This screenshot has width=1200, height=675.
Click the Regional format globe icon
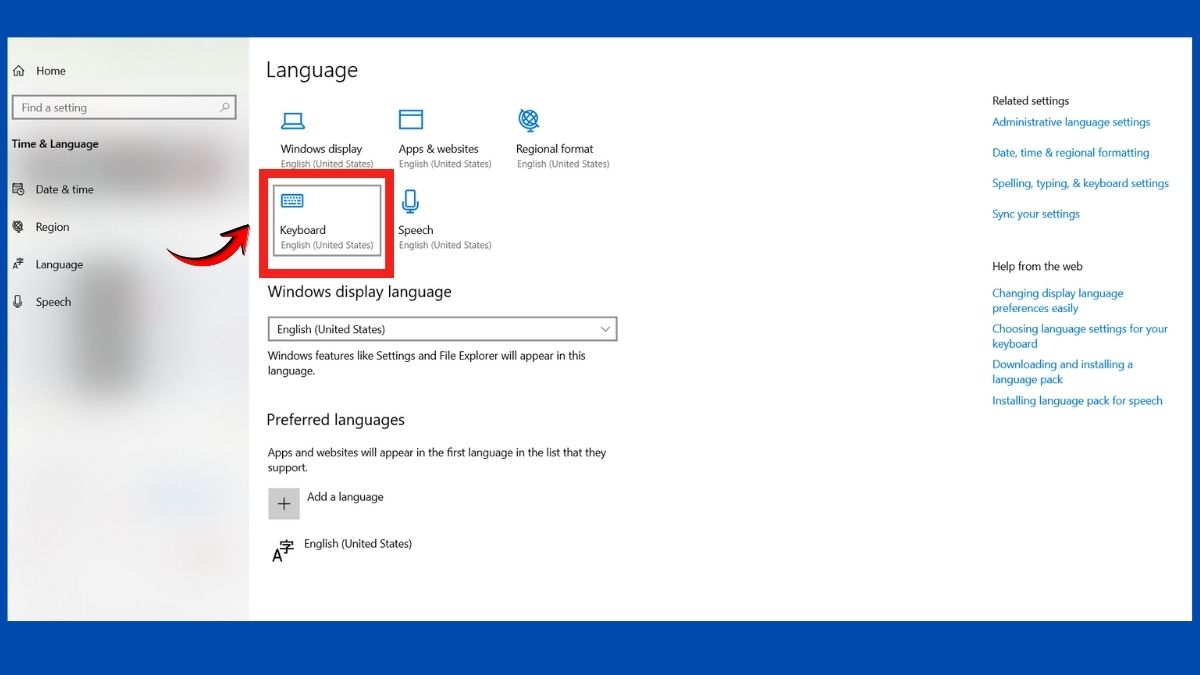529,120
